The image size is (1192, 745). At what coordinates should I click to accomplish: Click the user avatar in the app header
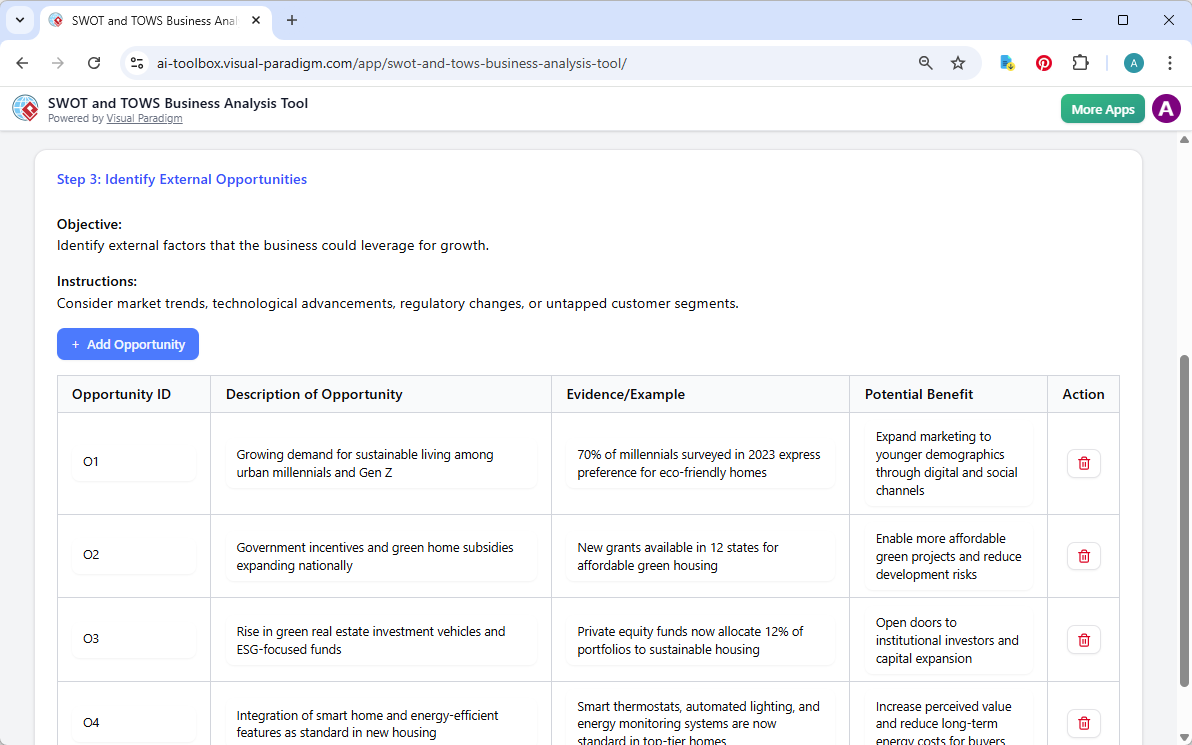(x=1166, y=108)
